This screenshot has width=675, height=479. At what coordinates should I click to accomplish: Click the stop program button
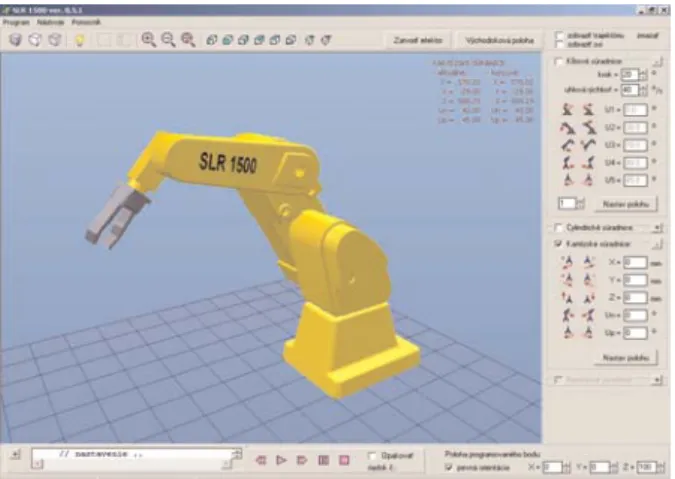(344, 460)
